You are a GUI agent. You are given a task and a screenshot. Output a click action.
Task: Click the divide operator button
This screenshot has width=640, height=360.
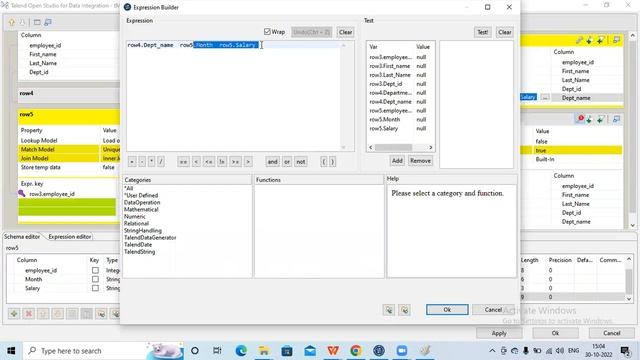(x=161, y=162)
